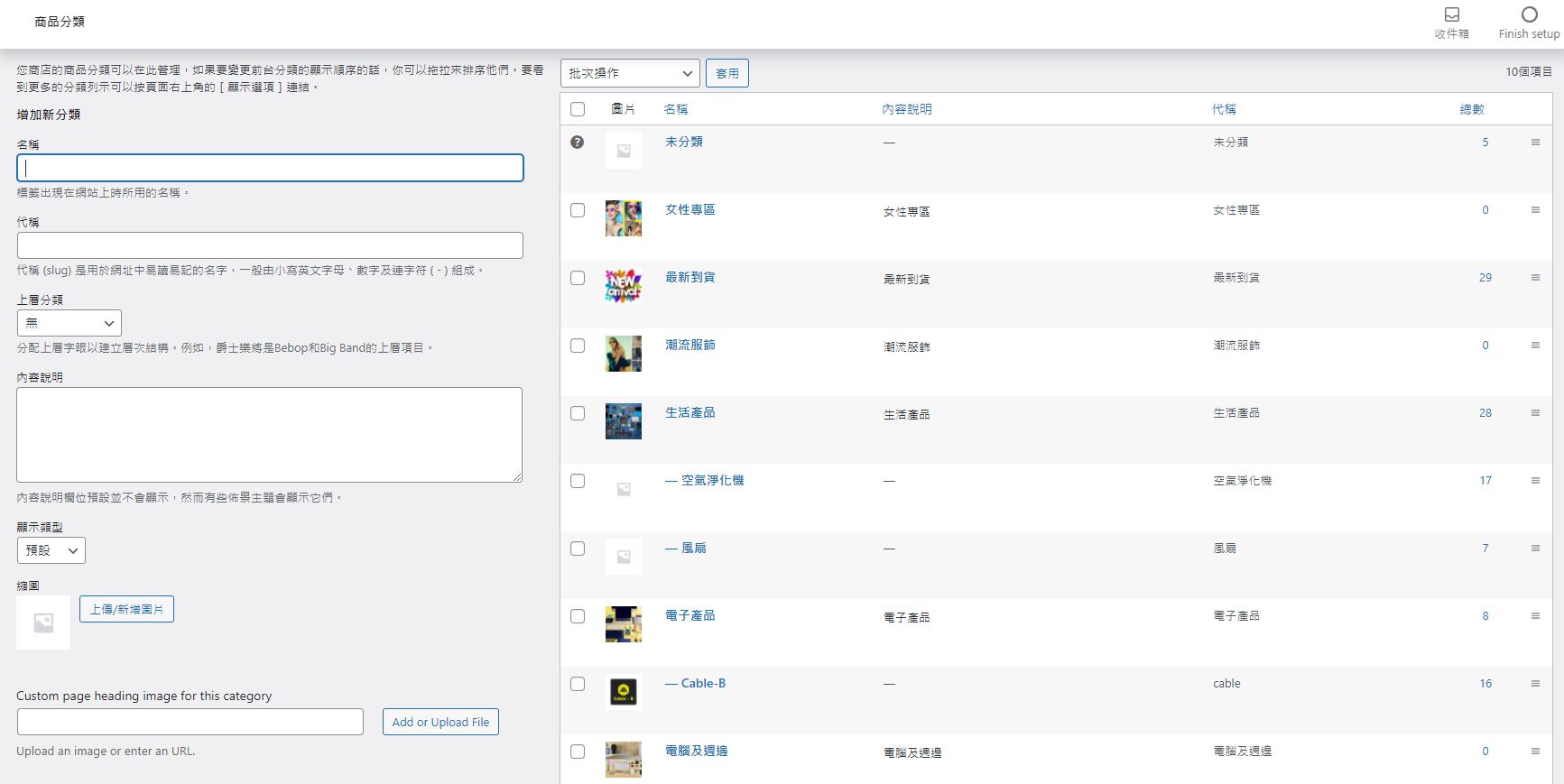1564x784 pixels.
Task: Sort the table by 名稱 column
Action: 675,109
